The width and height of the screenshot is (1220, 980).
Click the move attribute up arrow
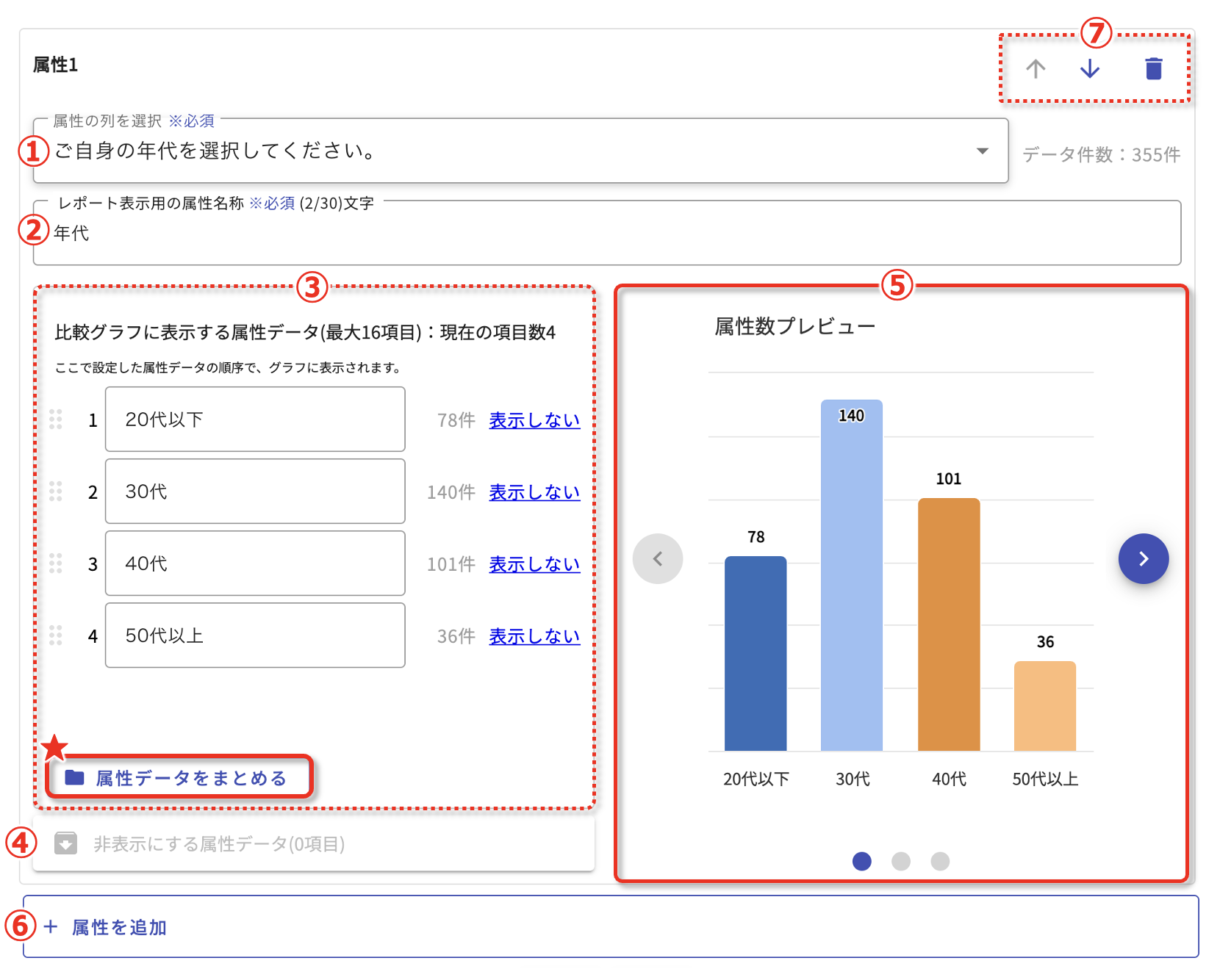tap(1036, 69)
